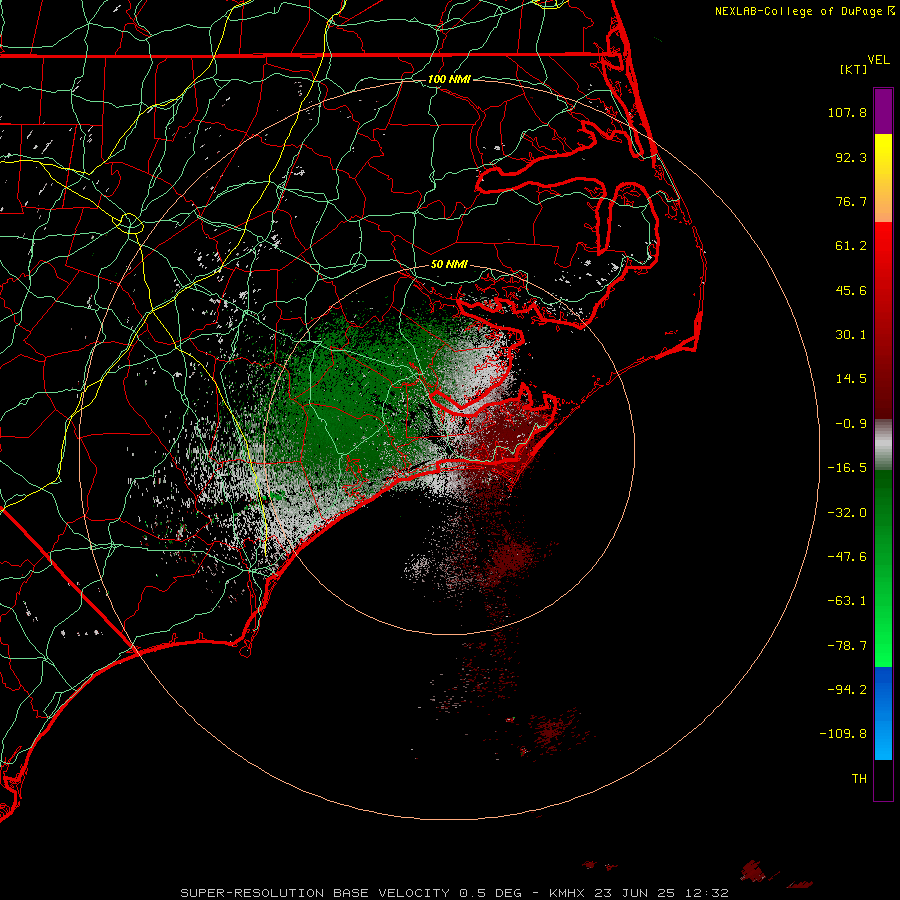
Task: Click the 45.6 velocity scale label
Action: pyautogui.click(x=851, y=290)
